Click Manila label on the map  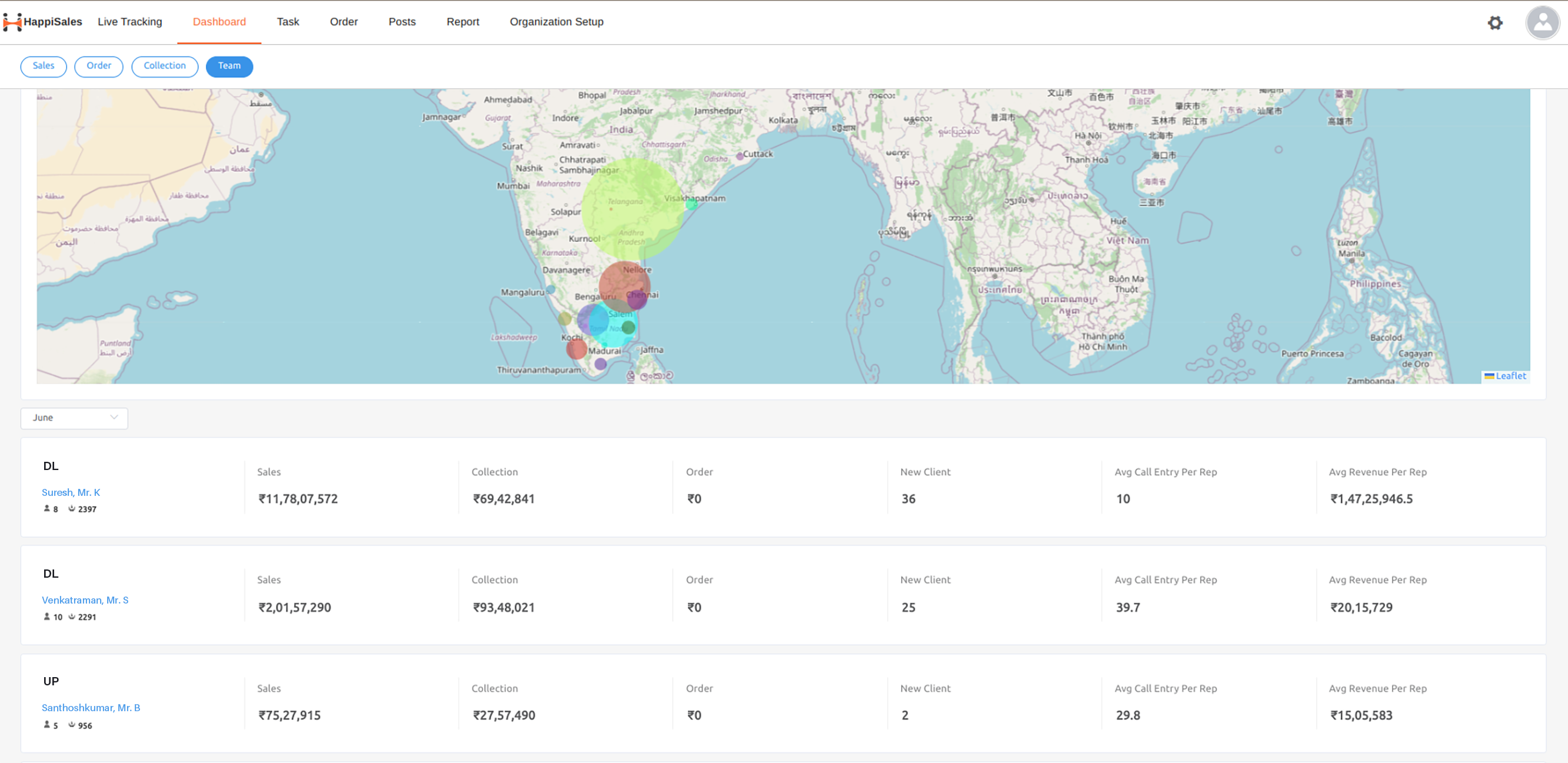coord(1351,254)
